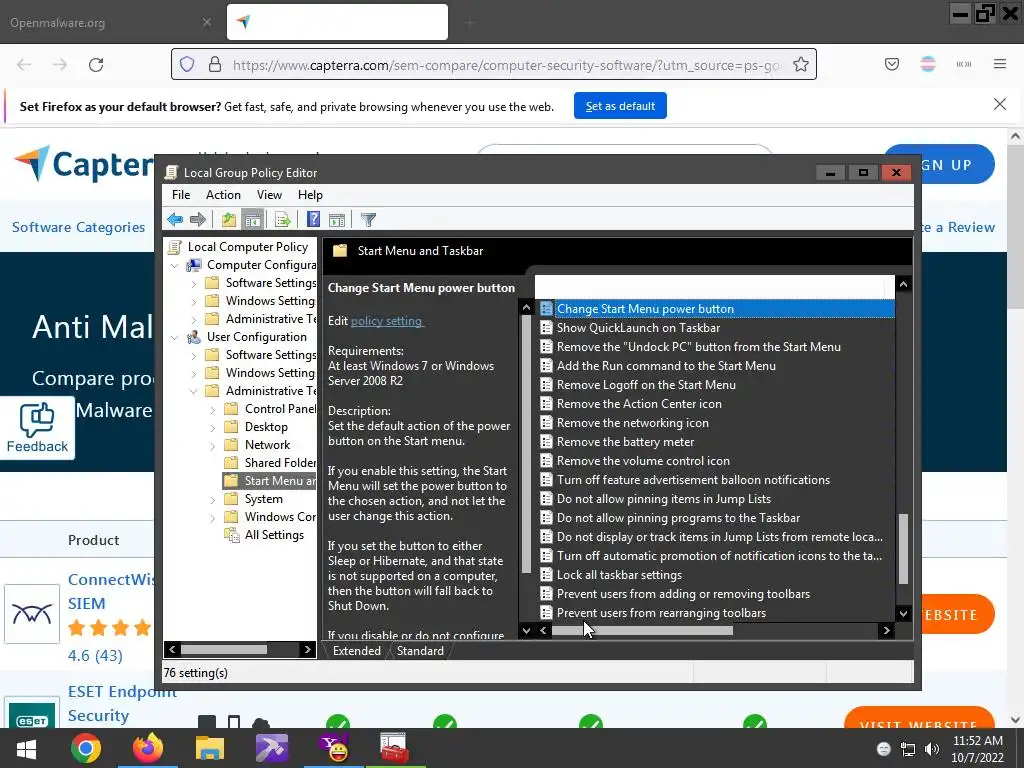Open the ConnectWise SIEM product link

point(111,591)
